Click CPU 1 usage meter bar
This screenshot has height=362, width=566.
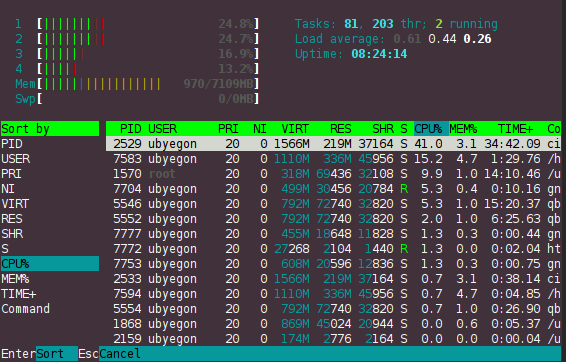coord(148,24)
